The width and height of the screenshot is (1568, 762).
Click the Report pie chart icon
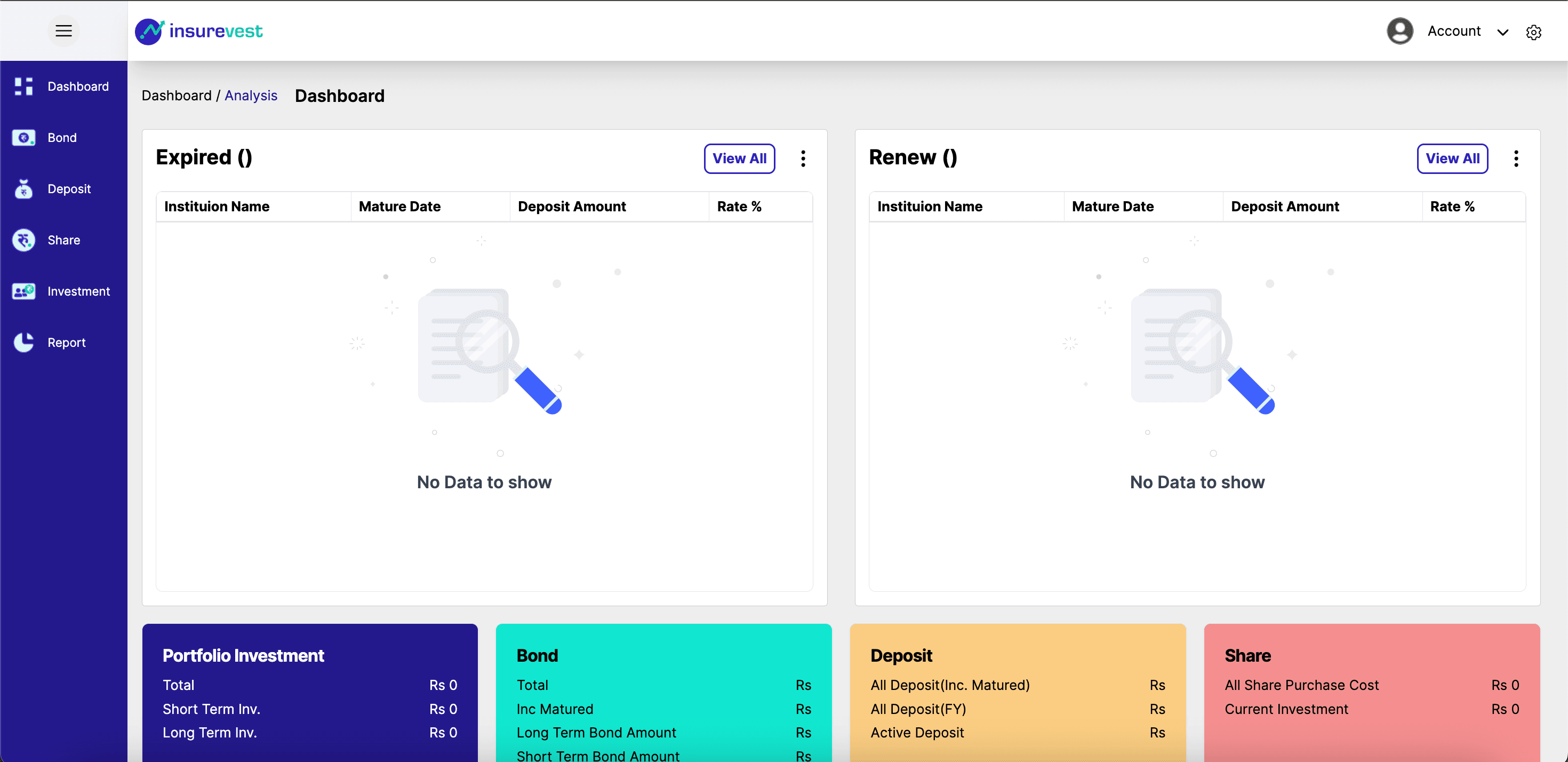24,343
